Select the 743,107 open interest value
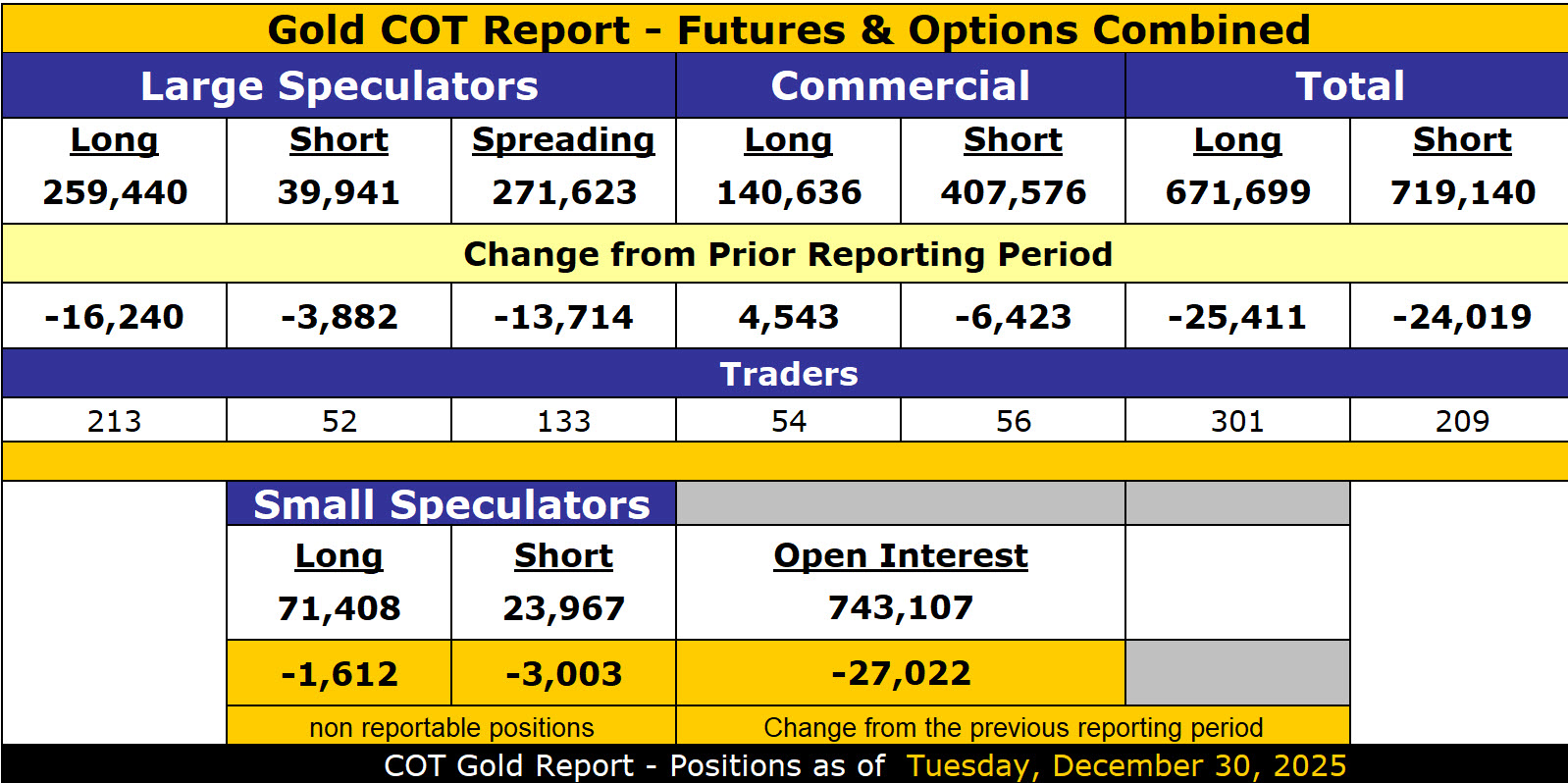The height and width of the screenshot is (783, 1568). click(900, 608)
